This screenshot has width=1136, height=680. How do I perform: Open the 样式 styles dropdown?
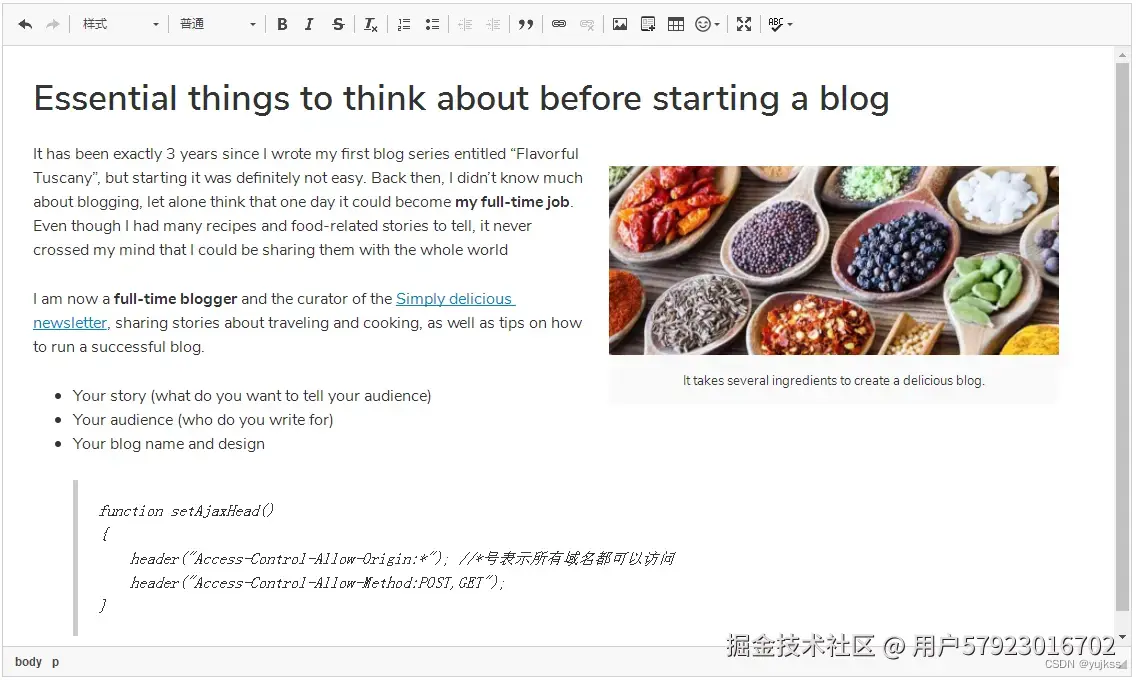point(120,25)
